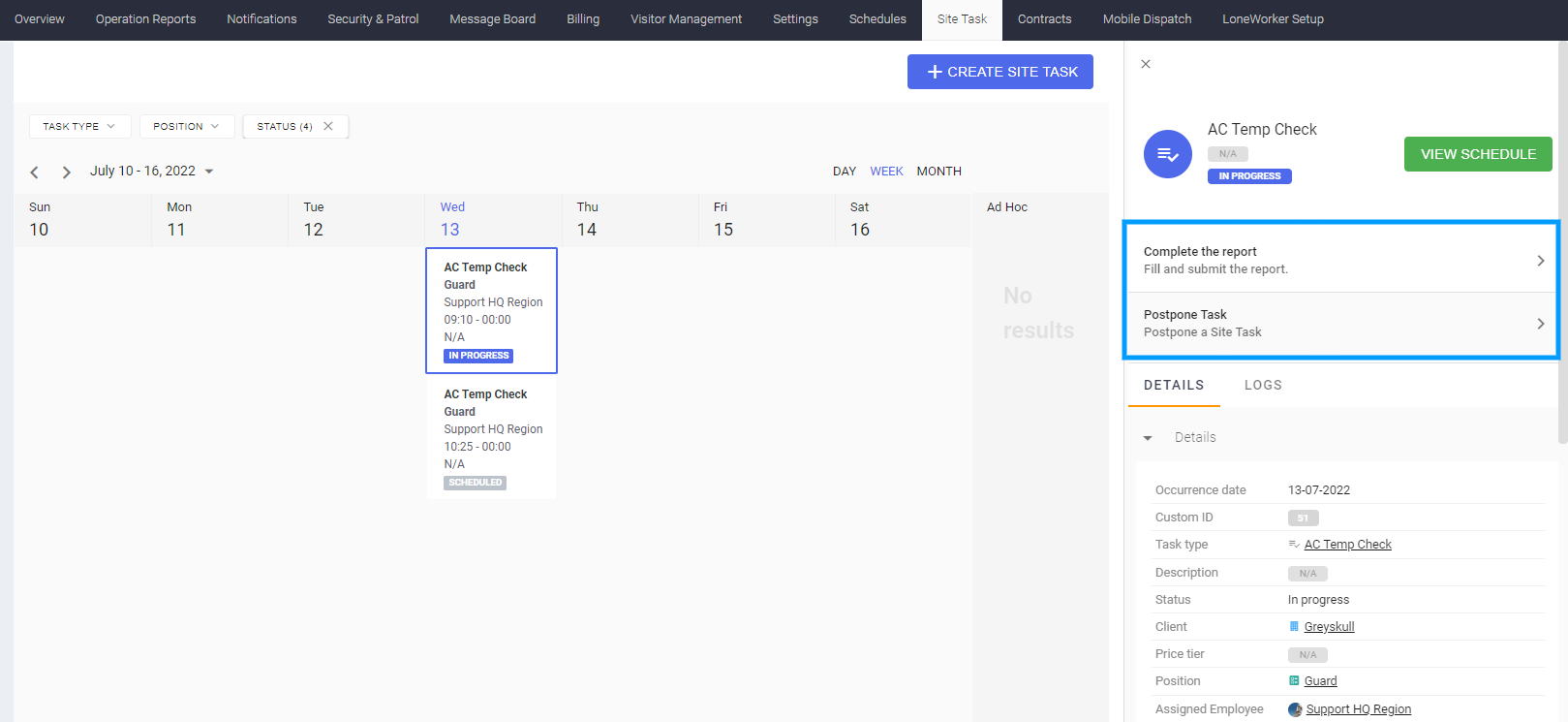Select the scheduled AC Temp Check 10:25 card
The height and width of the screenshot is (722, 1568).
coord(492,437)
